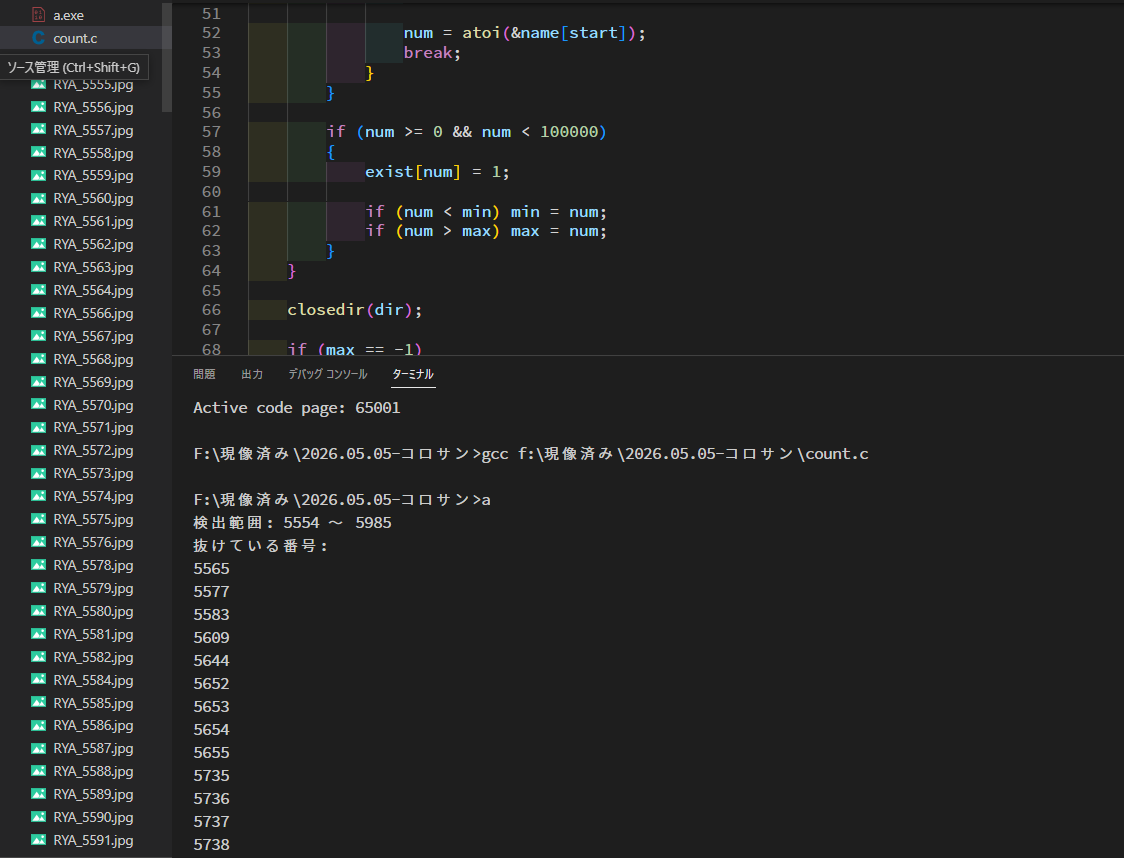Click image icon next to RYA_5578.jpg
The height and width of the screenshot is (858, 1124).
pyautogui.click(x=39, y=565)
